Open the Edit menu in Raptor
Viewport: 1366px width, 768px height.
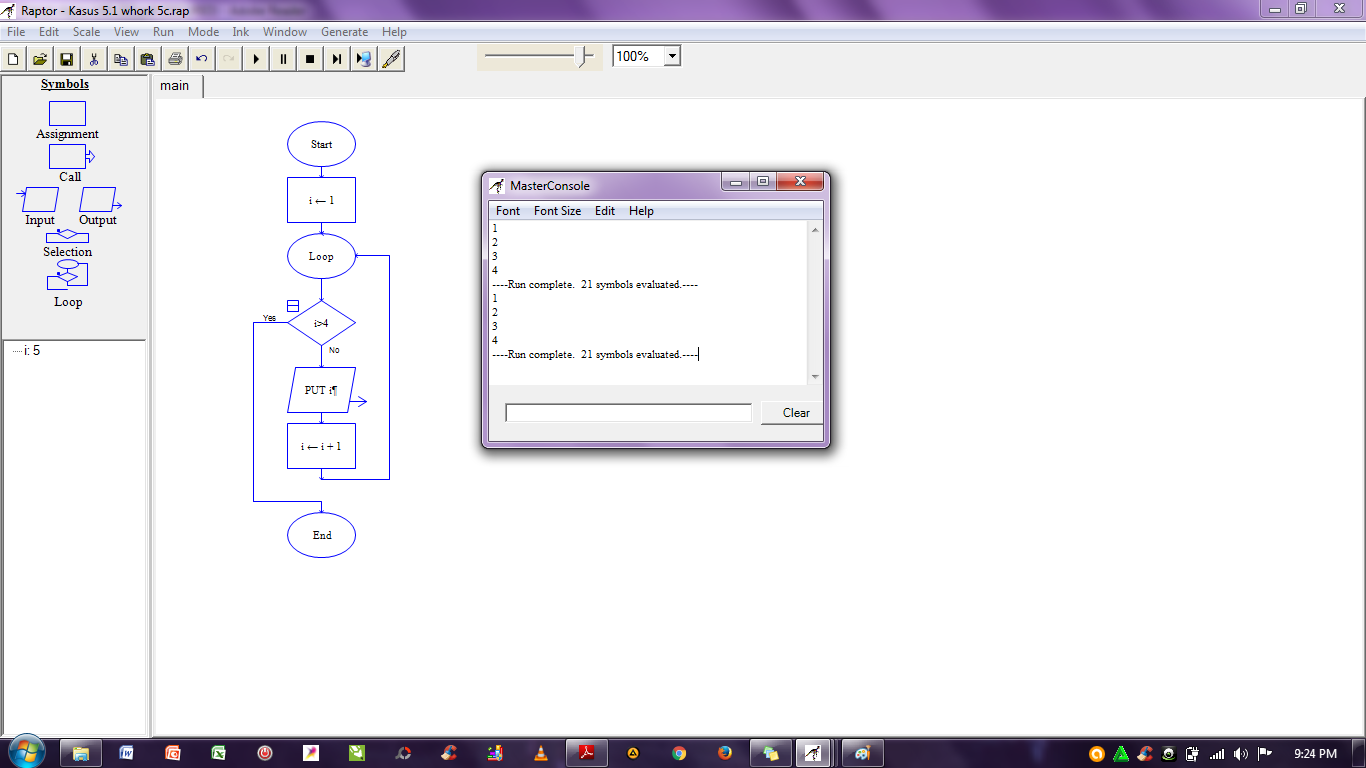point(49,32)
